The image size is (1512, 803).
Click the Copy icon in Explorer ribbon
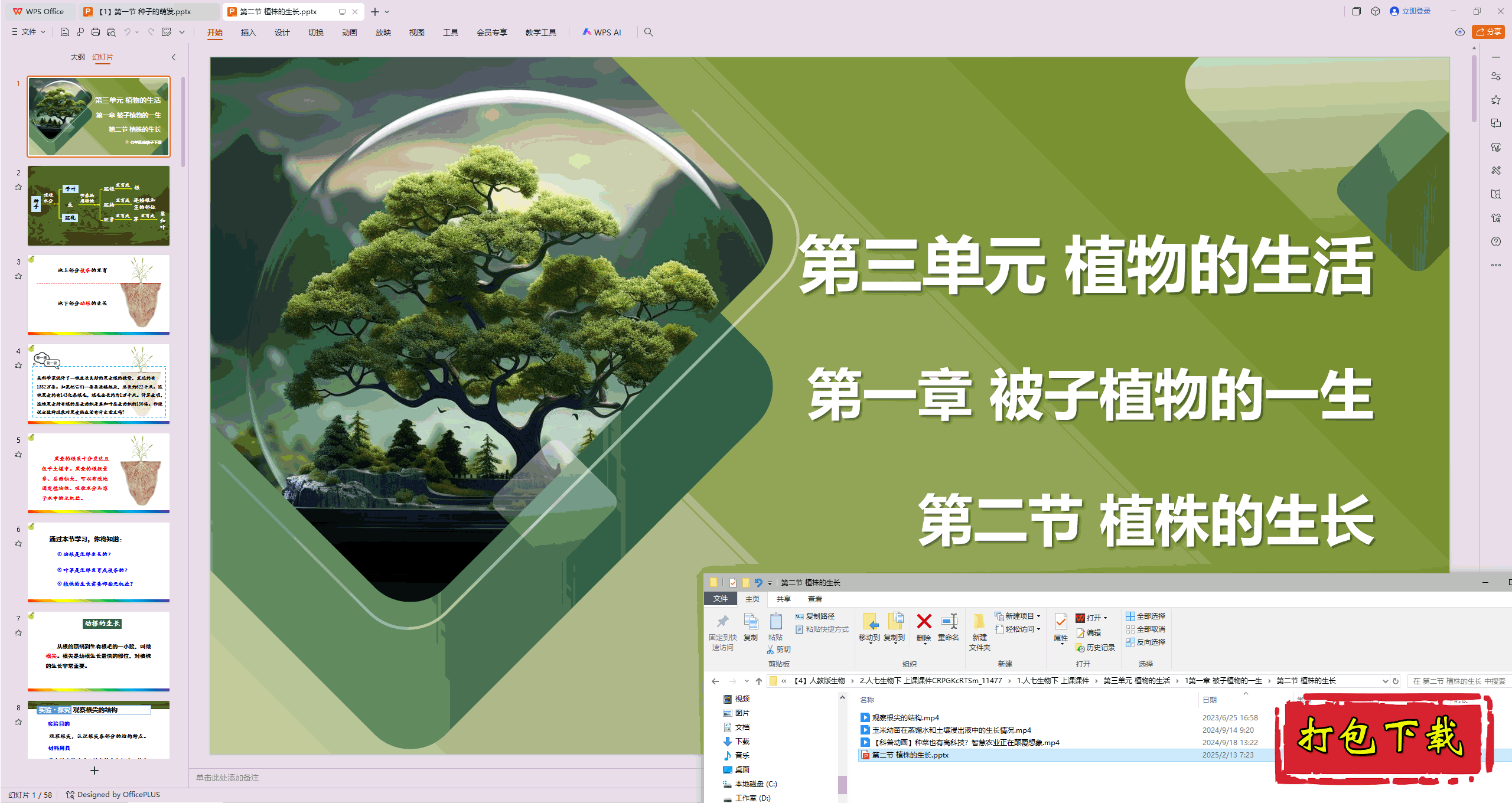751,622
